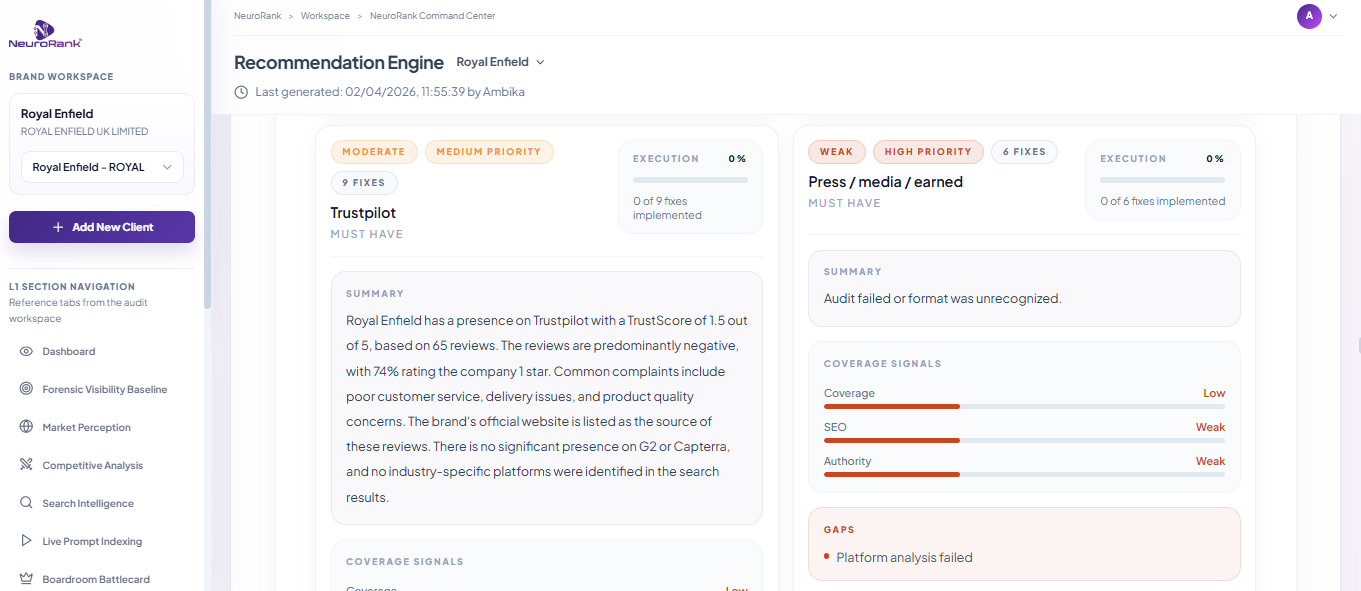
Task: Click the GAPS heading in the Press card
Action: coord(839,530)
